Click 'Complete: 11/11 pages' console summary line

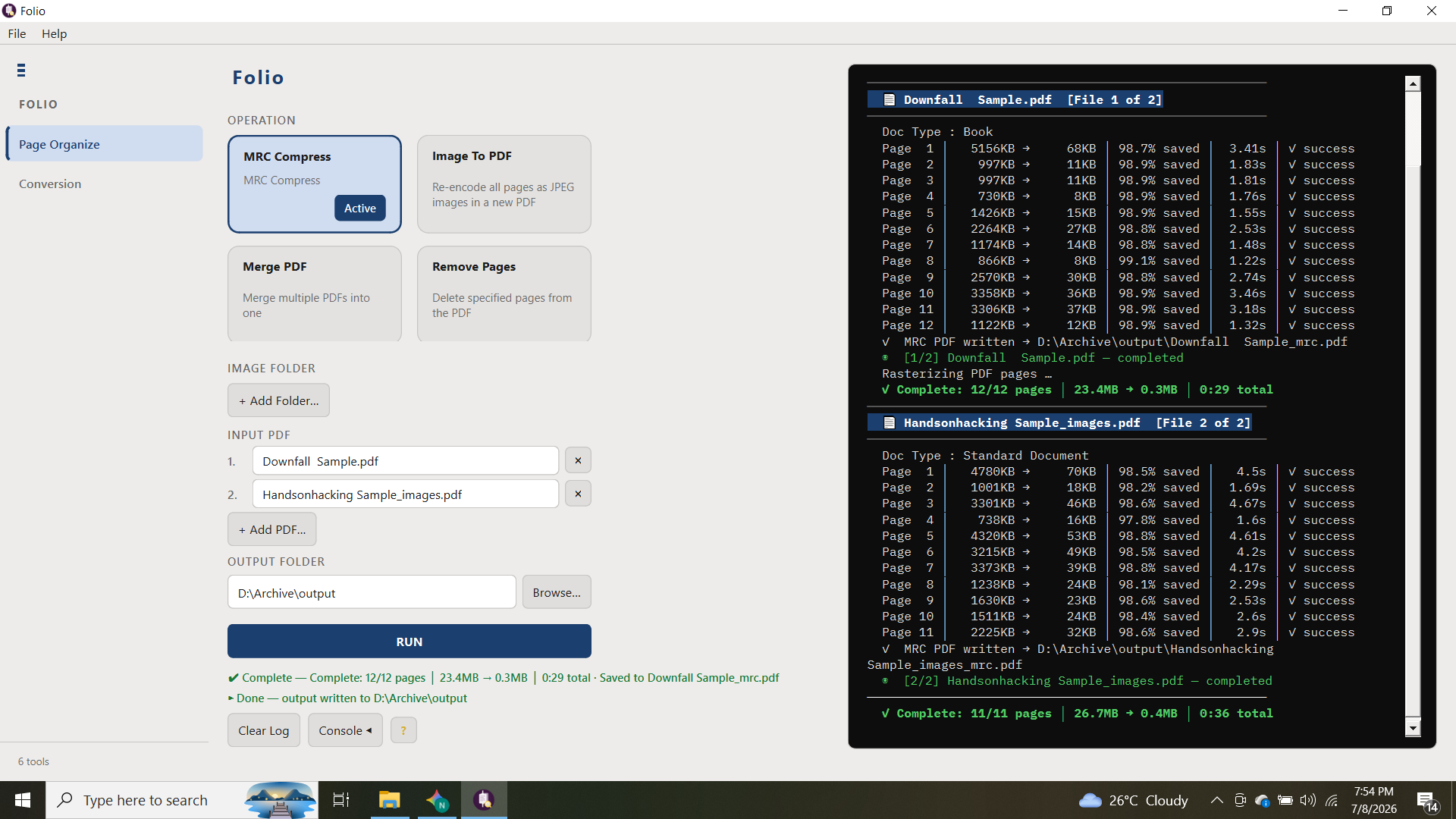pyautogui.click(x=1078, y=713)
